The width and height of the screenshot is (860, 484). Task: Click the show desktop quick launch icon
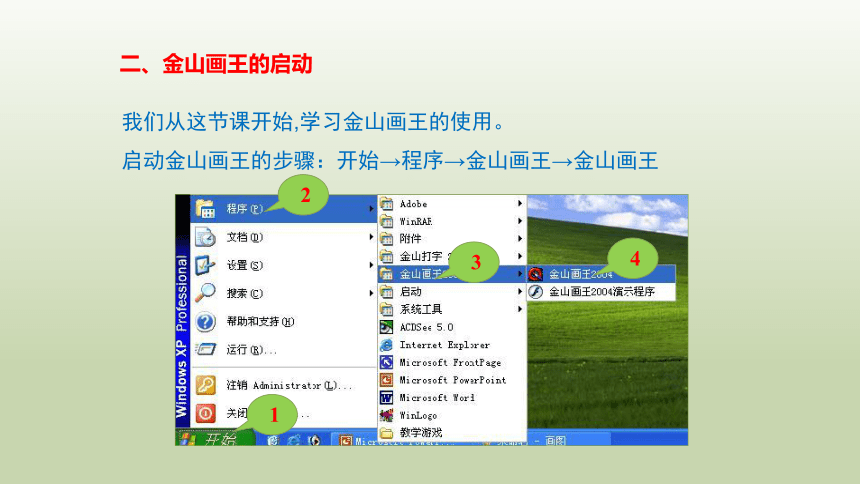pyautogui.click(x=273, y=440)
